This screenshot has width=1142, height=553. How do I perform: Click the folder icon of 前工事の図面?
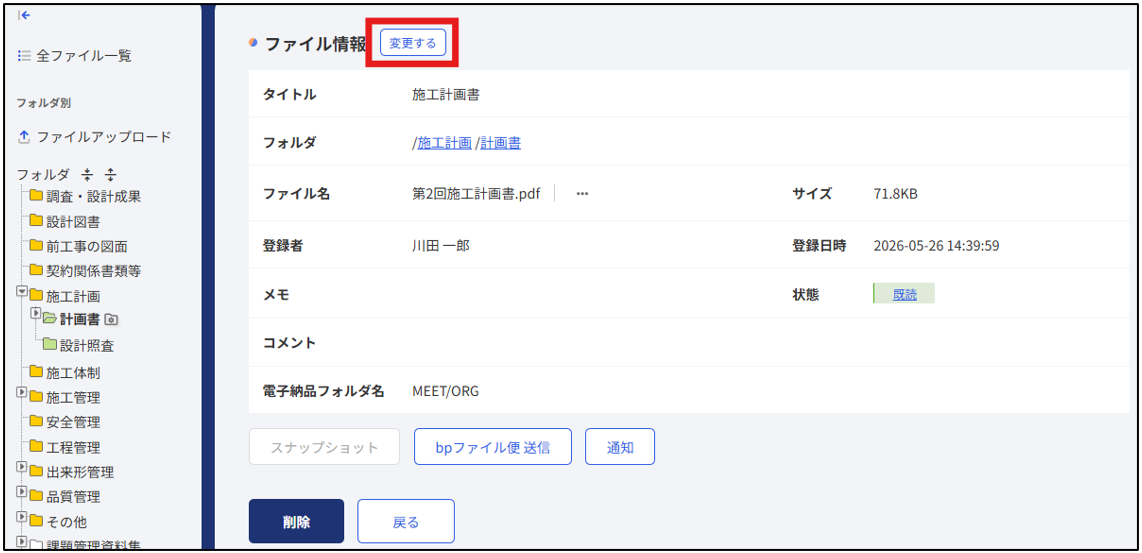coord(36,246)
